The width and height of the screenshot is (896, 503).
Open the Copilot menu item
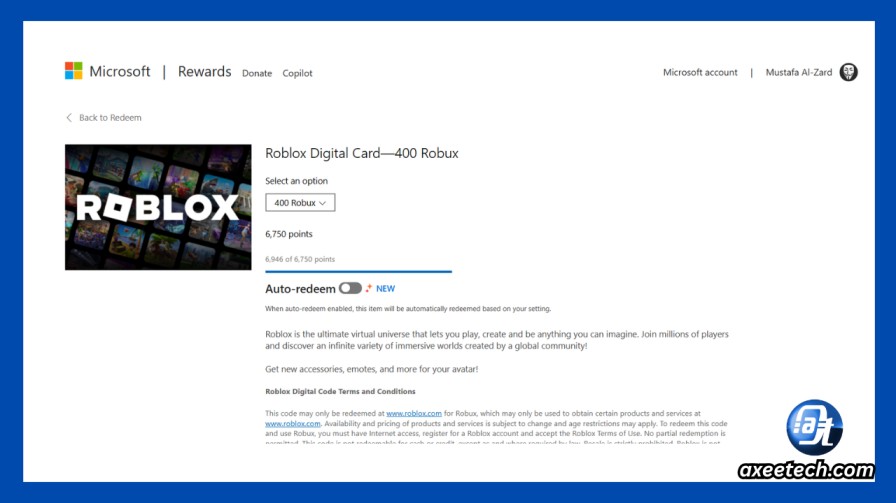(x=297, y=73)
